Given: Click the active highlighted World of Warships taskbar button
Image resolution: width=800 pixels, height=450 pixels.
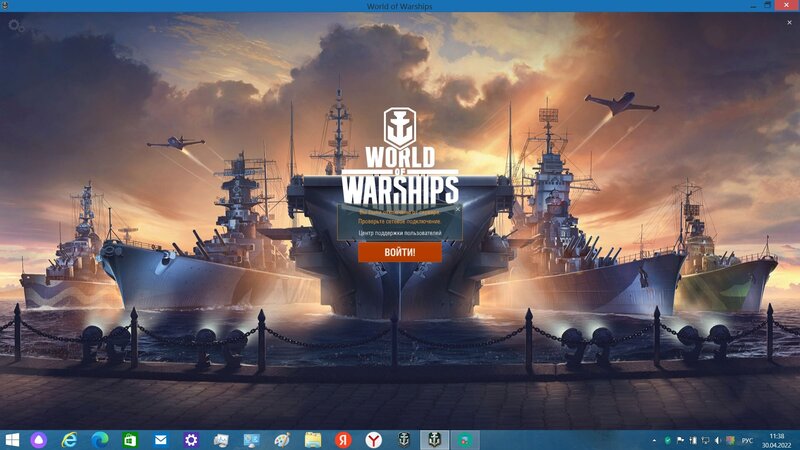Looking at the screenshot, I should click(435, 440).
